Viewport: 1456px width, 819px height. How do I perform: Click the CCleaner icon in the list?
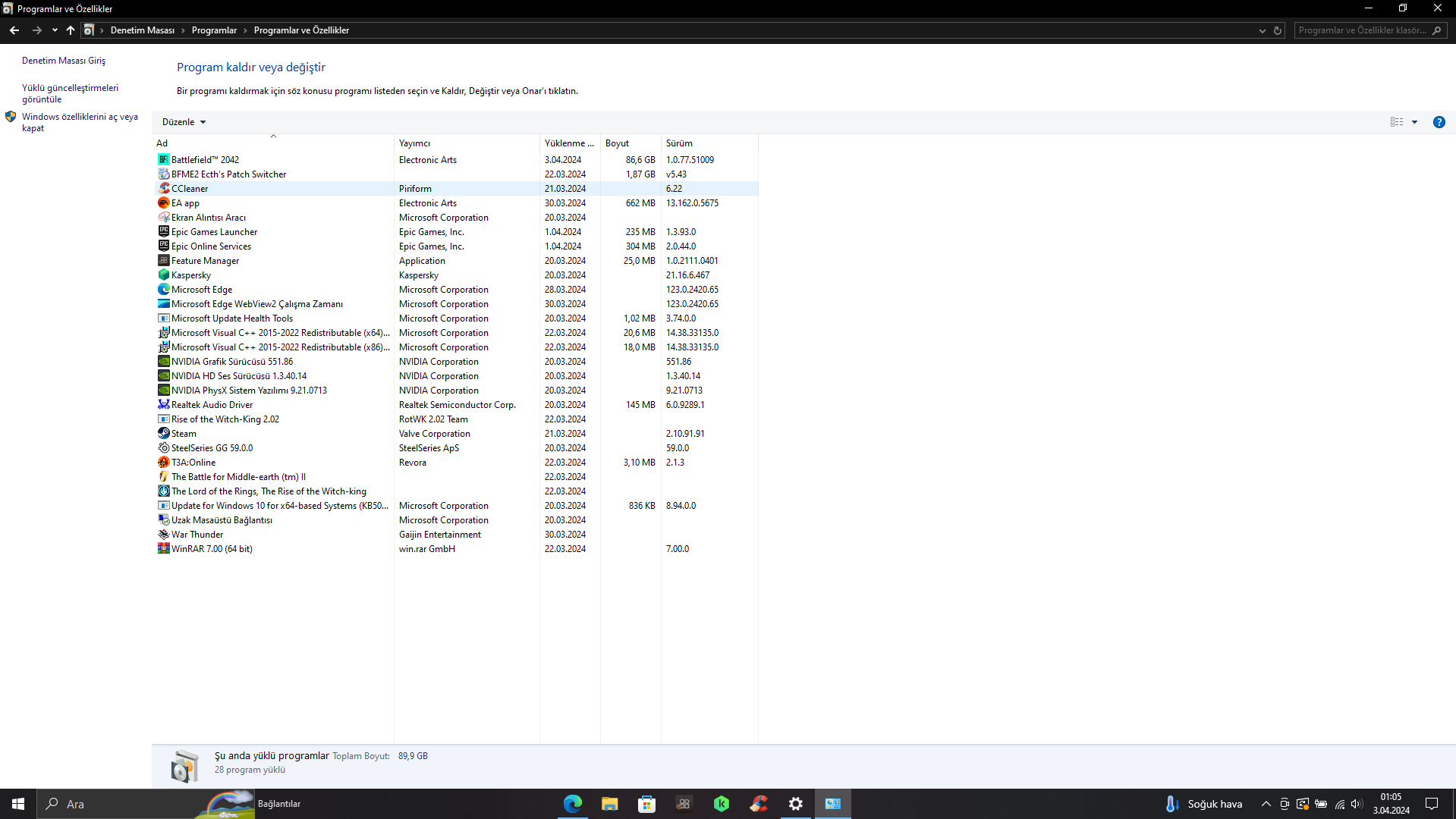click(x=163, y=189)
